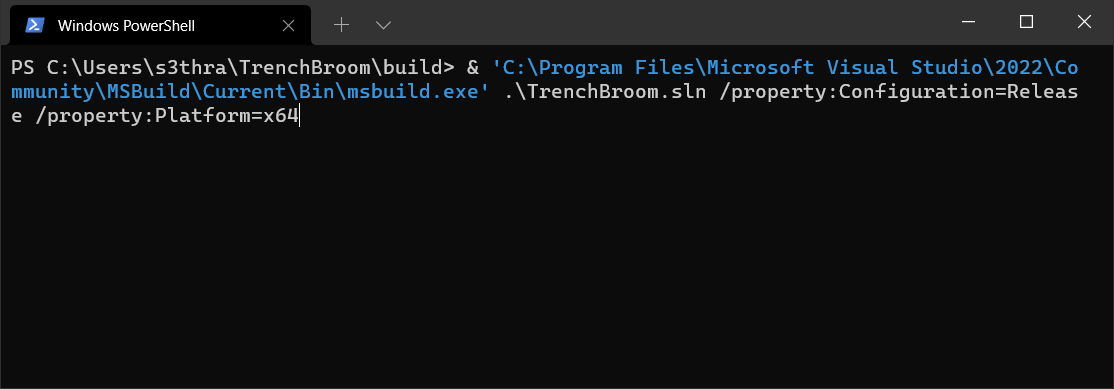Image resolution: width=1114 pixels, height=389 pixels.
Task: Click the /property:Platform=x64 argument
Action: pyautogui.click(x=167, y=116)
